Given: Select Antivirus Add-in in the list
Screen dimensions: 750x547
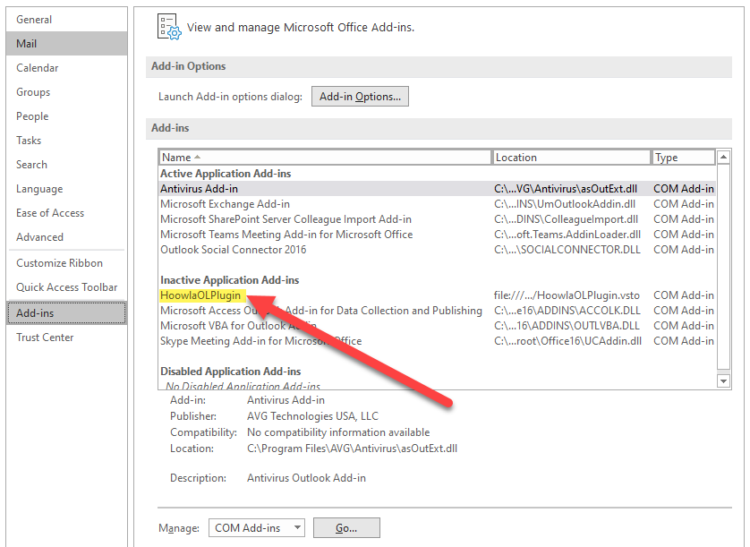Looking at the screenshot, I should (199, 189).
